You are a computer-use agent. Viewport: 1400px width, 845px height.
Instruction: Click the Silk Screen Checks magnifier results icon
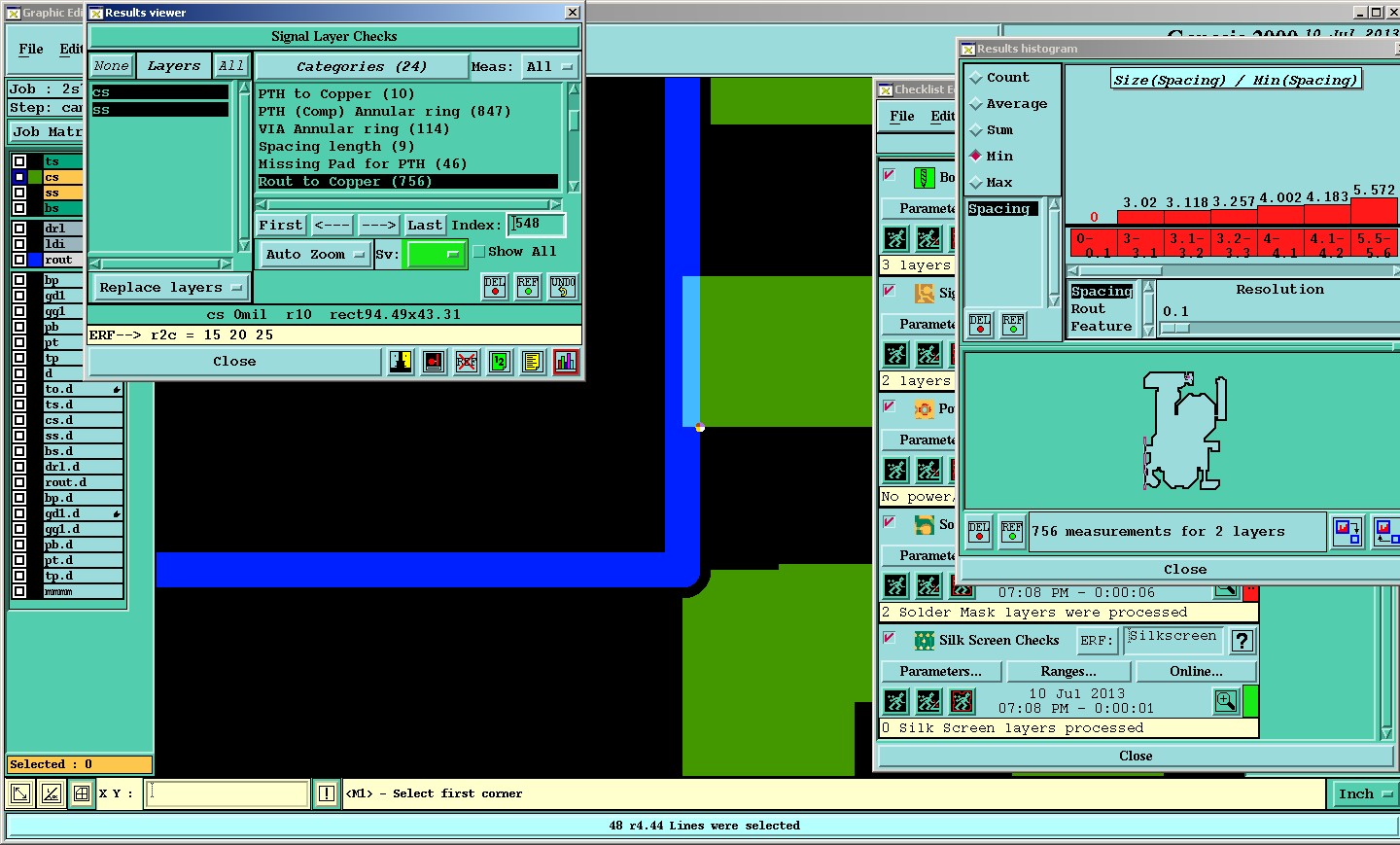coord(1226,700)
